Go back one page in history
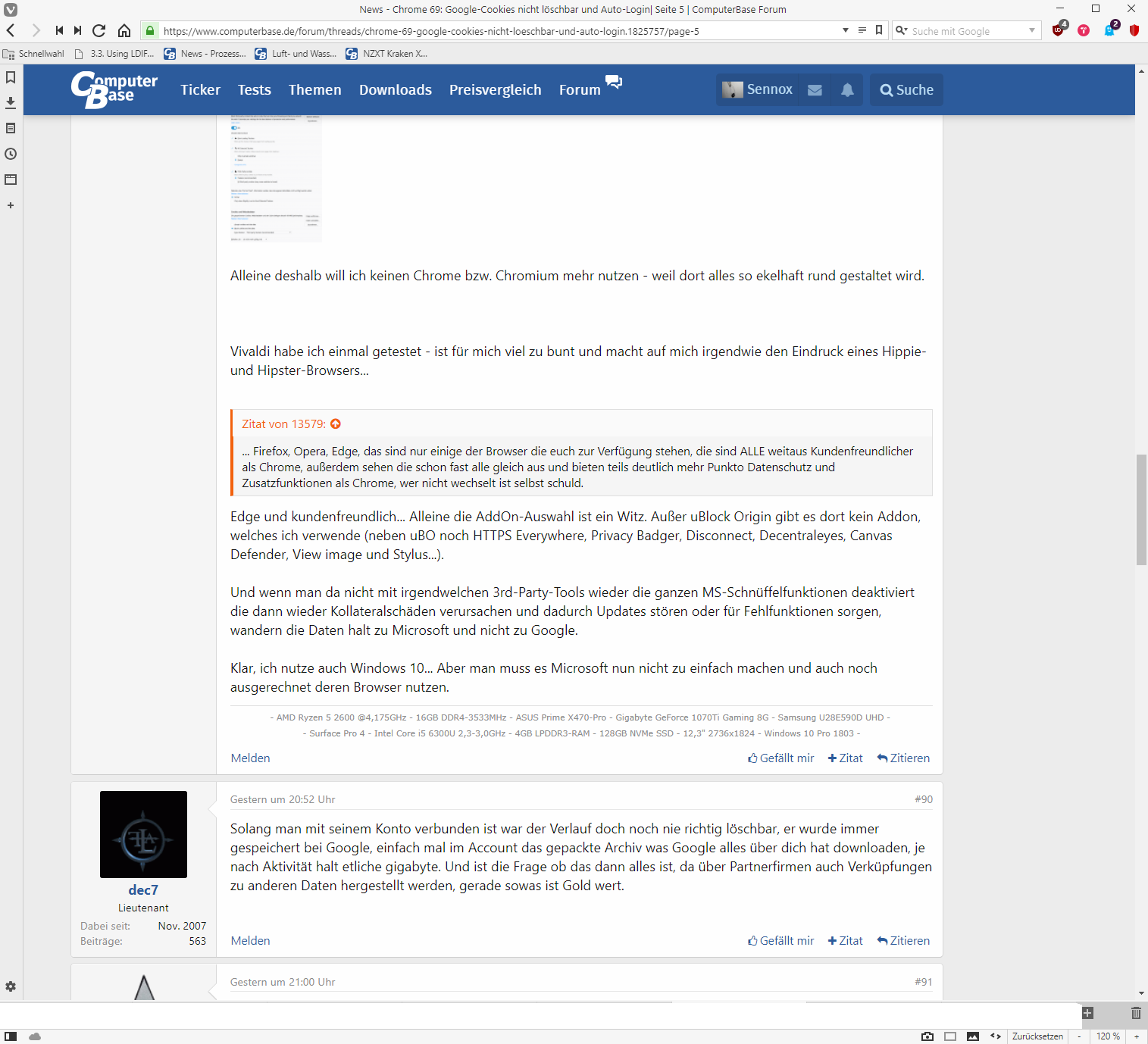1148x1044 pixels. coord(11,30)
